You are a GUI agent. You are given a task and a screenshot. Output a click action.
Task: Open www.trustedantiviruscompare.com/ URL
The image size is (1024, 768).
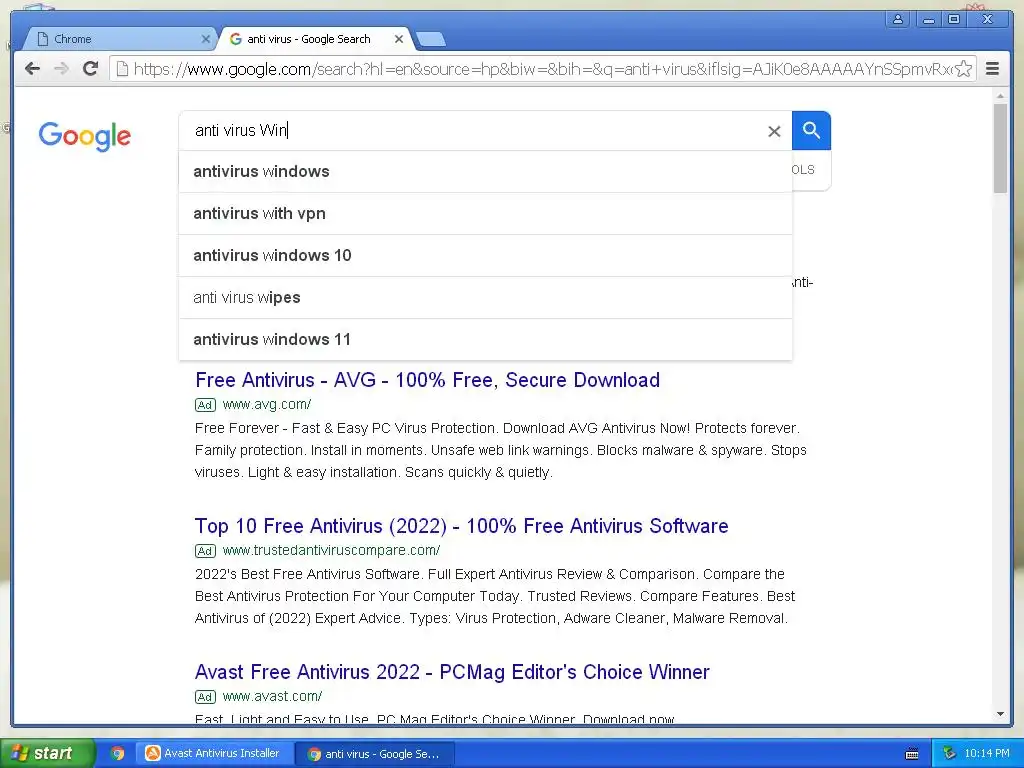pyautogui.click(x=331, y=550)
